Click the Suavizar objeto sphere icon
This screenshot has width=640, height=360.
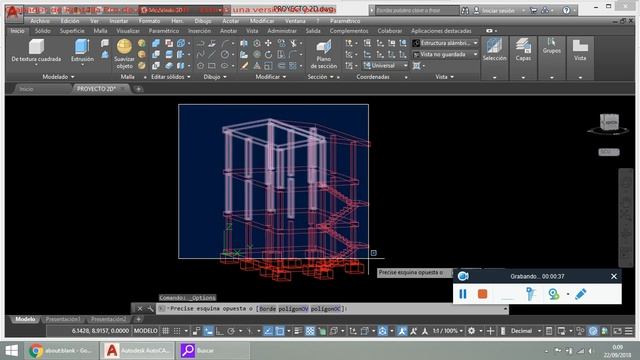(124, 46)
